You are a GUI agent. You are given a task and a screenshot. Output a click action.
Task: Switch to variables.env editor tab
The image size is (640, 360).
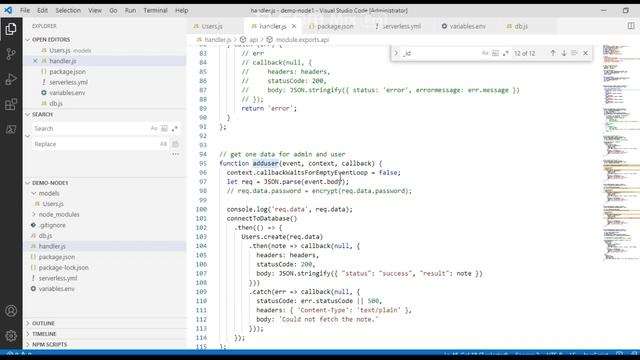click(468, 26)
